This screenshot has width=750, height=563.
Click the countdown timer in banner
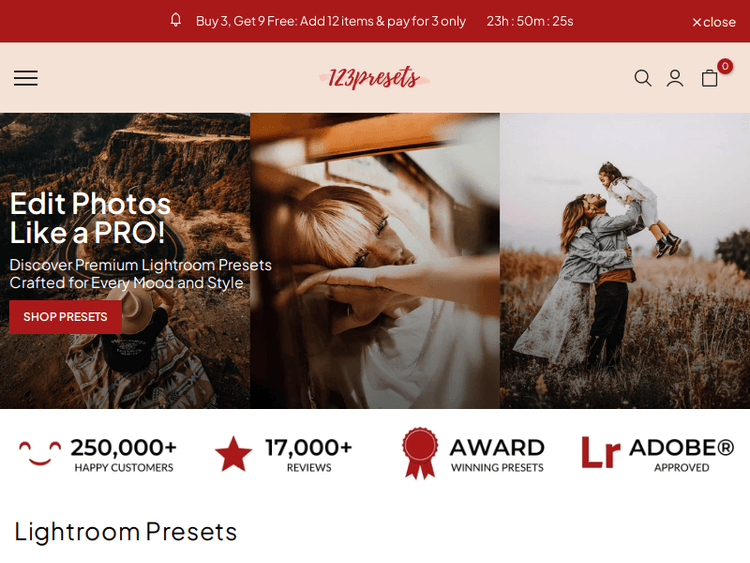(x=530, y=21)
